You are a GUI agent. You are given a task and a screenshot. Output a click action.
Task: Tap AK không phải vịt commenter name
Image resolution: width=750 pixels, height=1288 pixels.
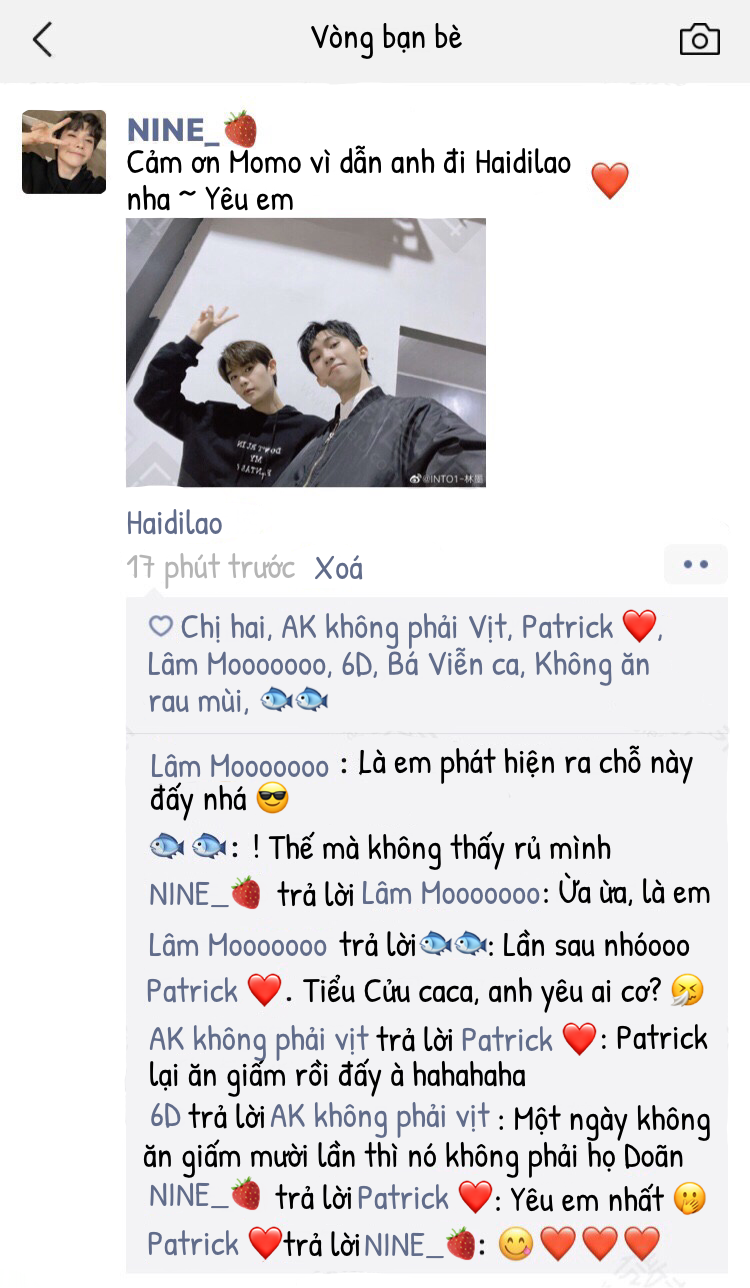tap(259, 1041)
